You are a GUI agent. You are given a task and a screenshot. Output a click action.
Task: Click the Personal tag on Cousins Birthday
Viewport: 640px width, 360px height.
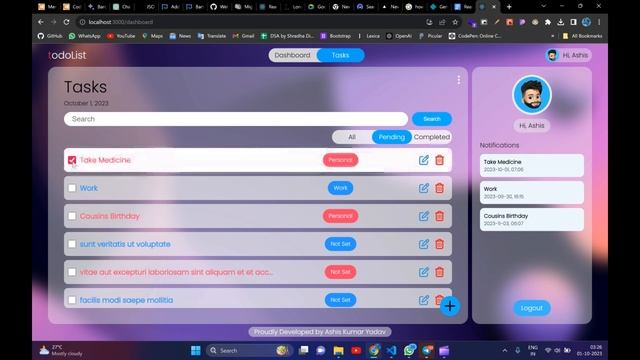pyautogui.click(x=340, y=216)
